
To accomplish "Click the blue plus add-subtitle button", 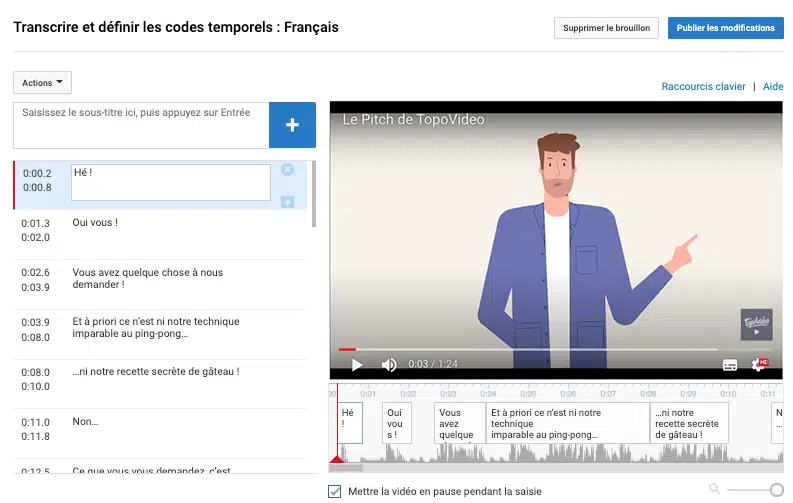I will [x=292, y=125].
